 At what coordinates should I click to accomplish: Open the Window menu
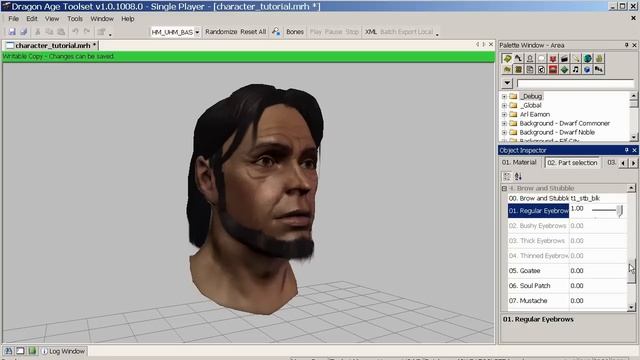(x=102, y=19)
